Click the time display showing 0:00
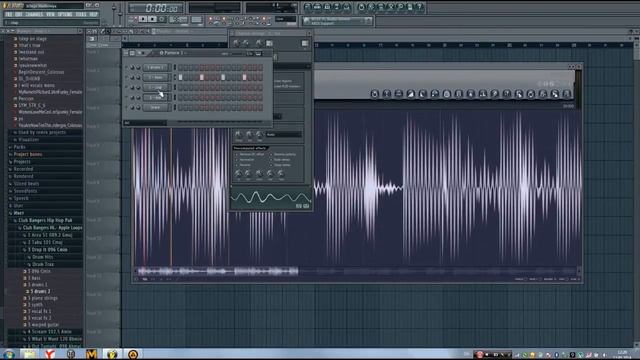This screenshot has width=640, height=360. (x=156, y=8)
